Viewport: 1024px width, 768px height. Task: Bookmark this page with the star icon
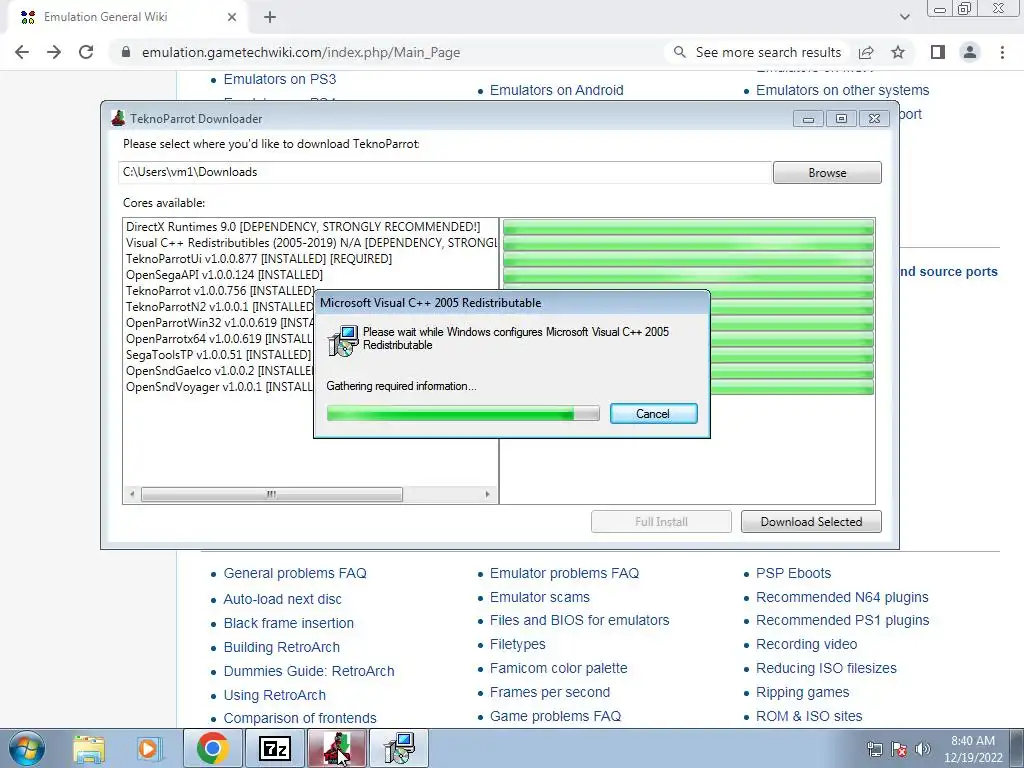click(898, 52)
